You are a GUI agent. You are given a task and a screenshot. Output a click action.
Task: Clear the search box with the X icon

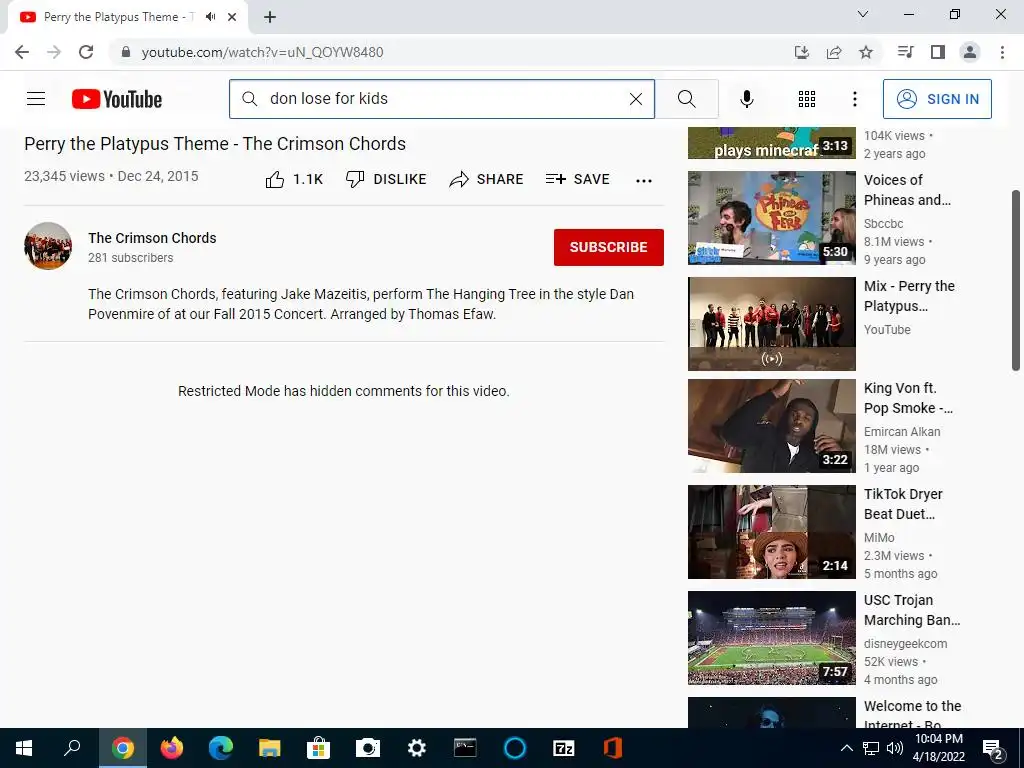click(x=635, y=99)
